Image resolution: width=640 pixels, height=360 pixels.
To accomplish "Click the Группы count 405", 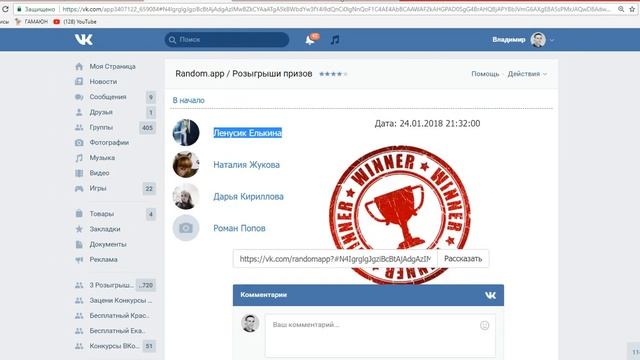I will click(147, 128).
